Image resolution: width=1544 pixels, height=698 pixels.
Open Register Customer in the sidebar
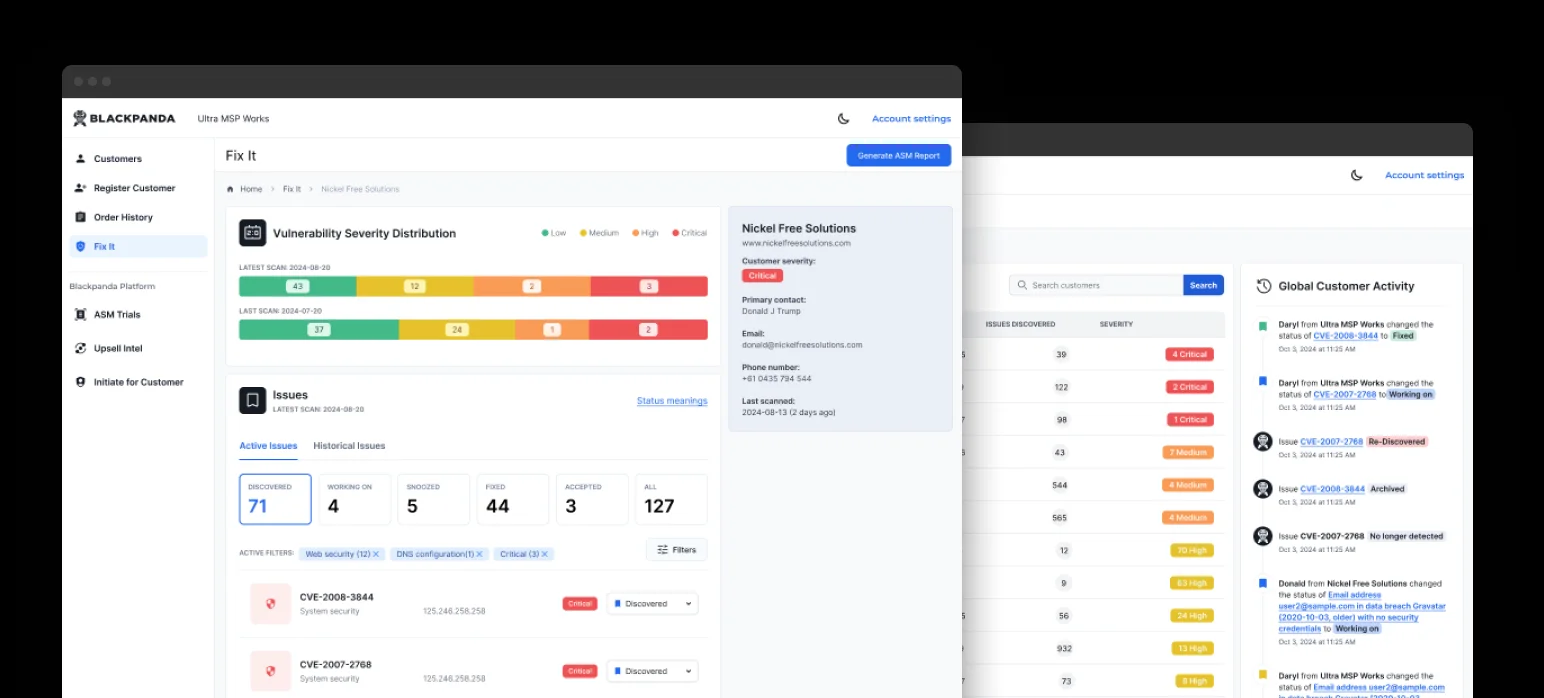pyautogui.click(x=138, y=188)
